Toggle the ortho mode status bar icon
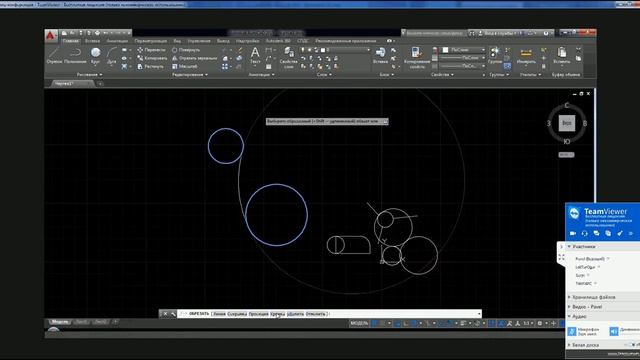This screenshot has width=640, height=360. click(x=405, y=323)
